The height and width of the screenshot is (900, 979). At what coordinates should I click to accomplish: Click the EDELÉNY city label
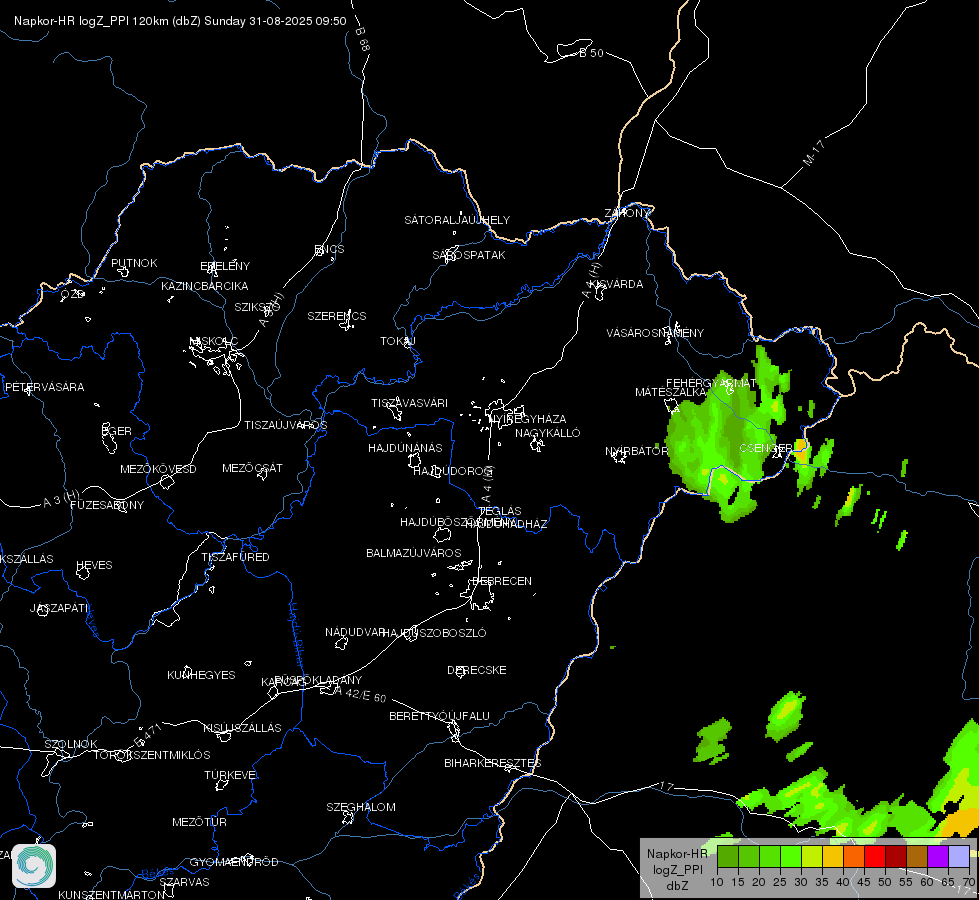point(225,265)
